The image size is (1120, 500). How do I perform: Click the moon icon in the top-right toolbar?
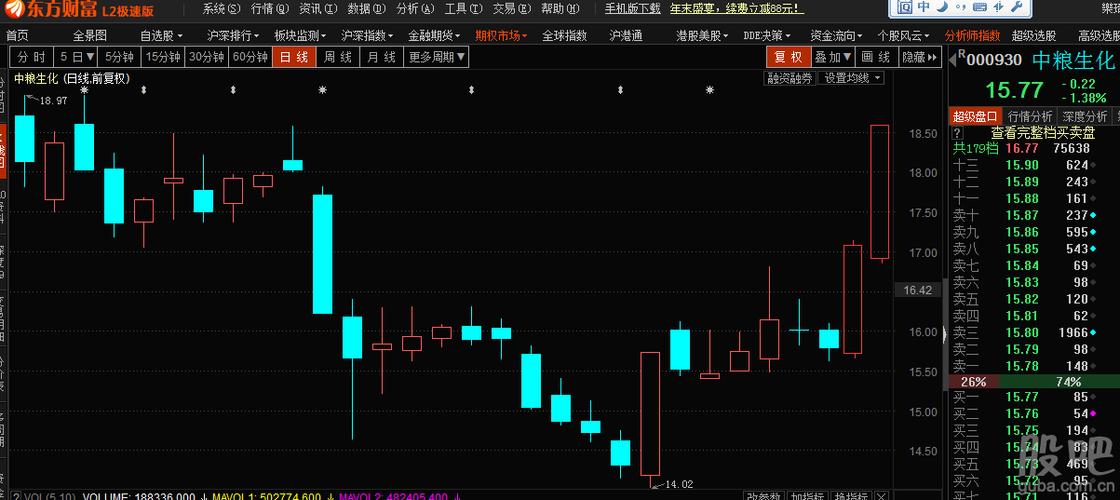point(942,7)
